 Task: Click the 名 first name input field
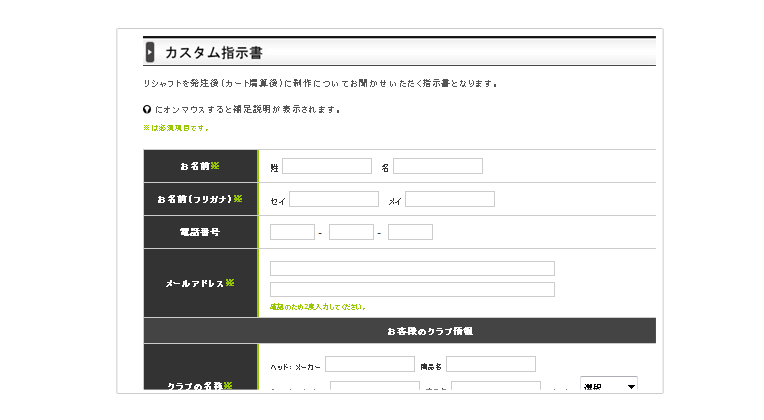pos(438,166)
